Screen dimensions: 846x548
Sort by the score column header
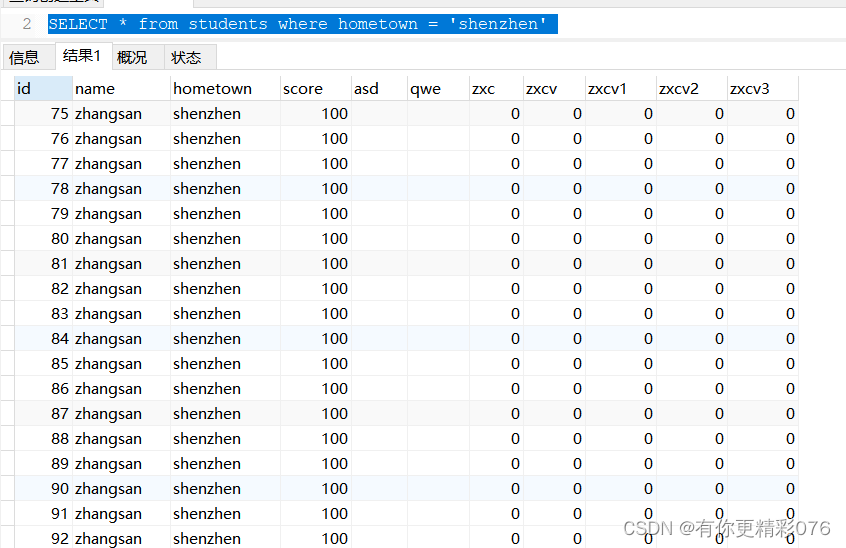click(x=316, y=88)
